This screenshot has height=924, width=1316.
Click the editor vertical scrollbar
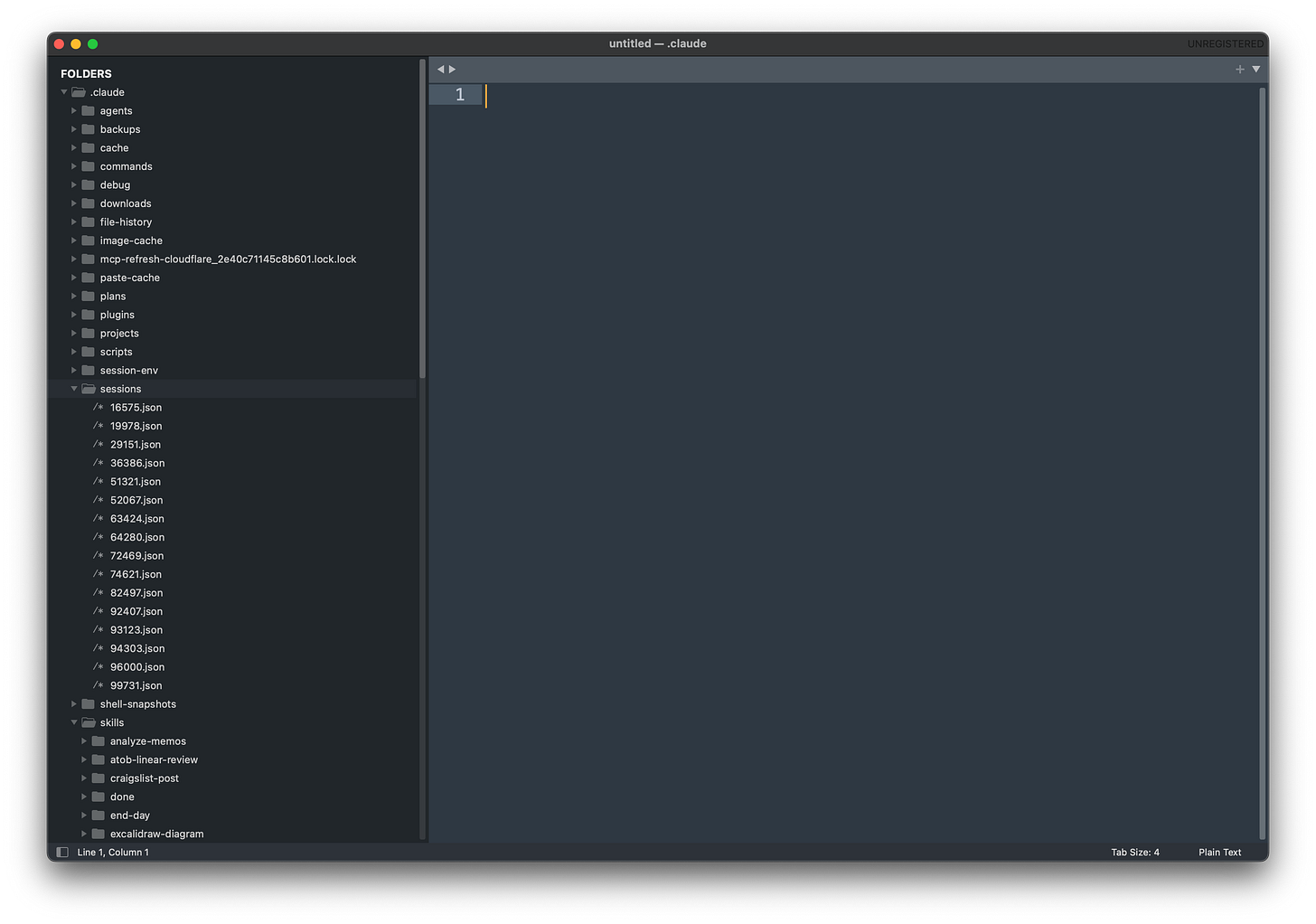[1262, 463]
